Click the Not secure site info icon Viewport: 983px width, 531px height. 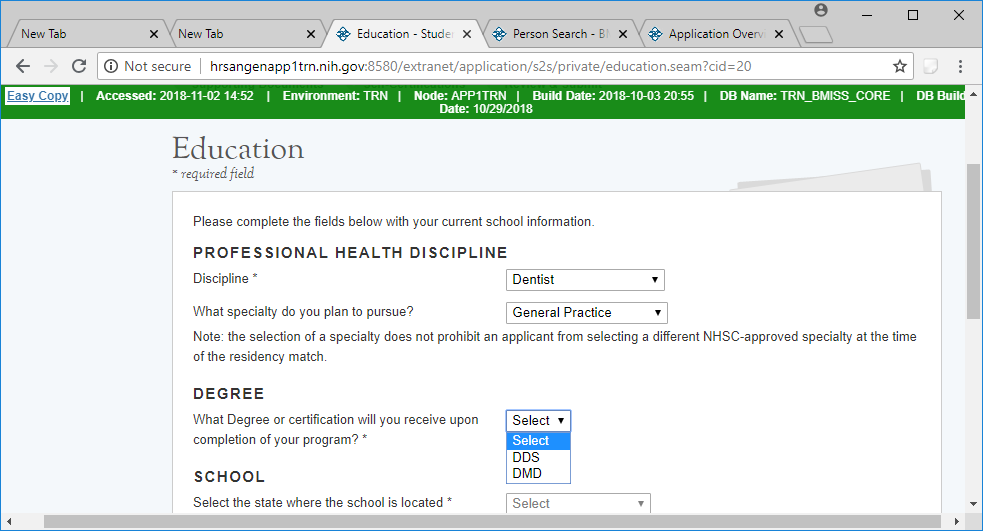110,66
